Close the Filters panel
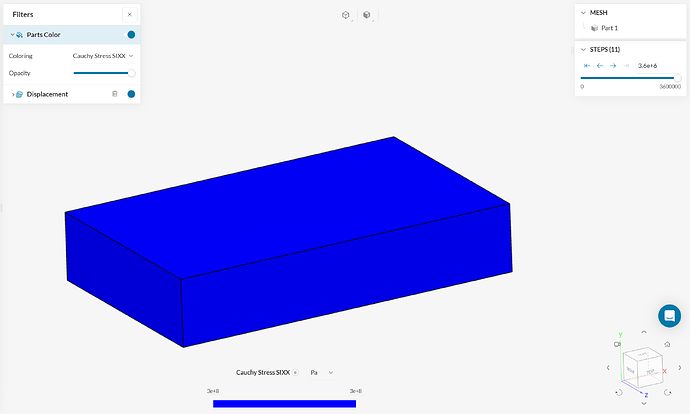This screenshot has width=690, height=414. [129, 15]
